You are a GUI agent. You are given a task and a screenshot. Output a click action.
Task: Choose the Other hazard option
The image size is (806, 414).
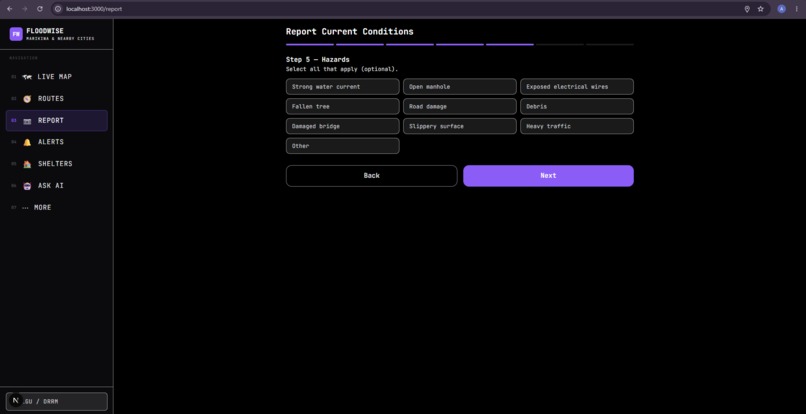[342, 146]
